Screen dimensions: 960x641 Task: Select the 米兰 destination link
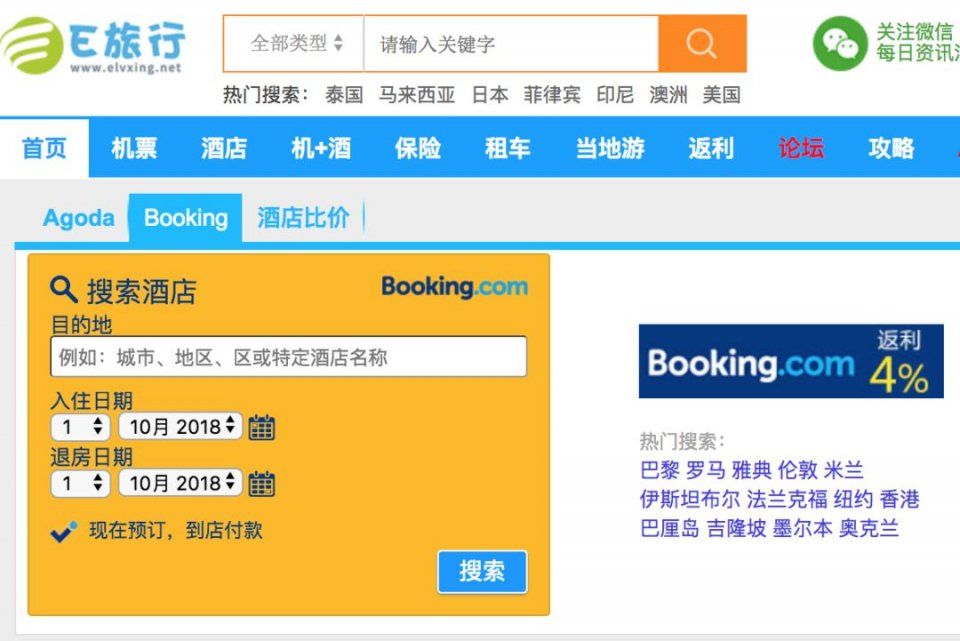point(844,470)
